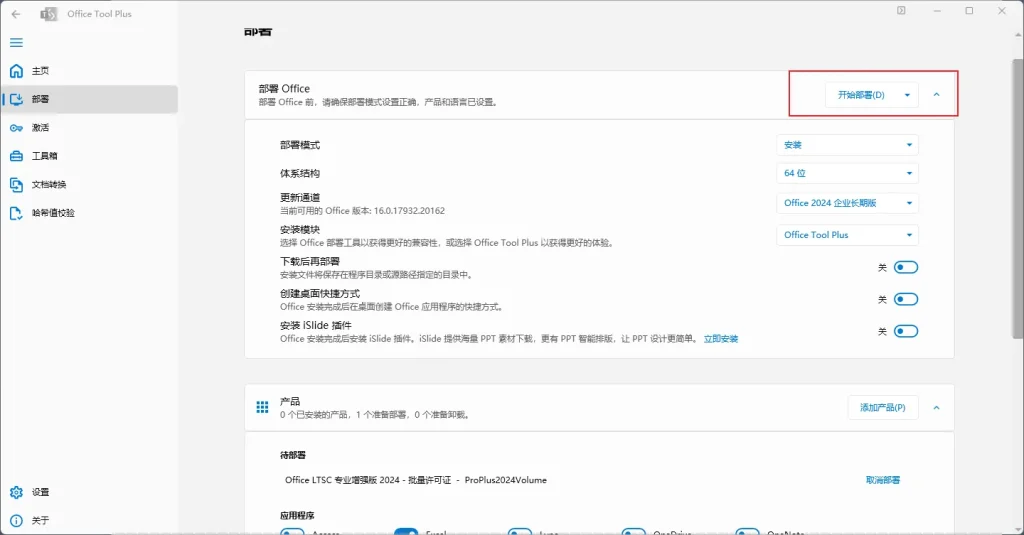Open 哈希值校验 hash check page
1024x535 pixels.
(x=89, y=213)
